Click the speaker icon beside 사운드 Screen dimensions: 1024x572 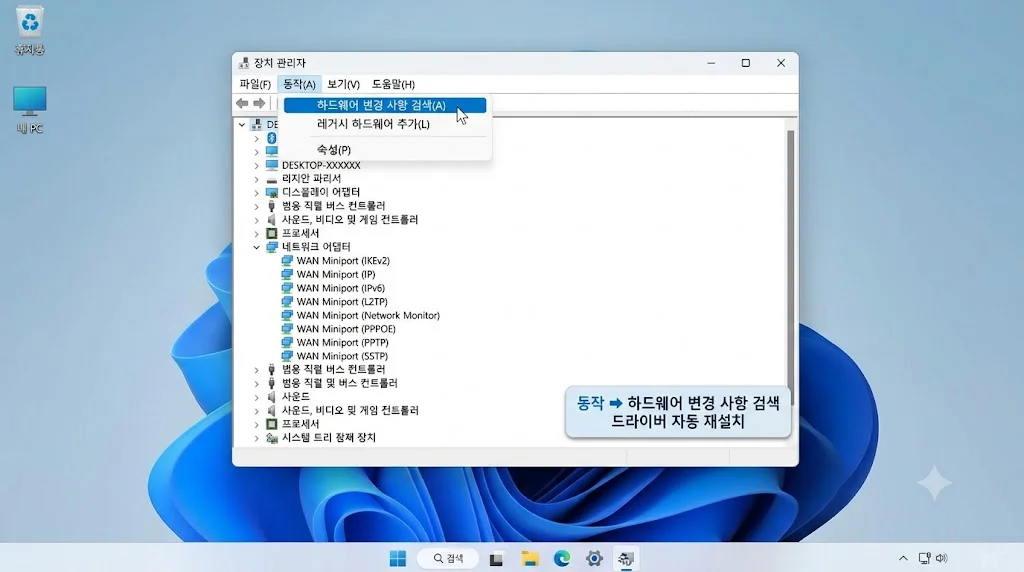click(x=272, y=397)
